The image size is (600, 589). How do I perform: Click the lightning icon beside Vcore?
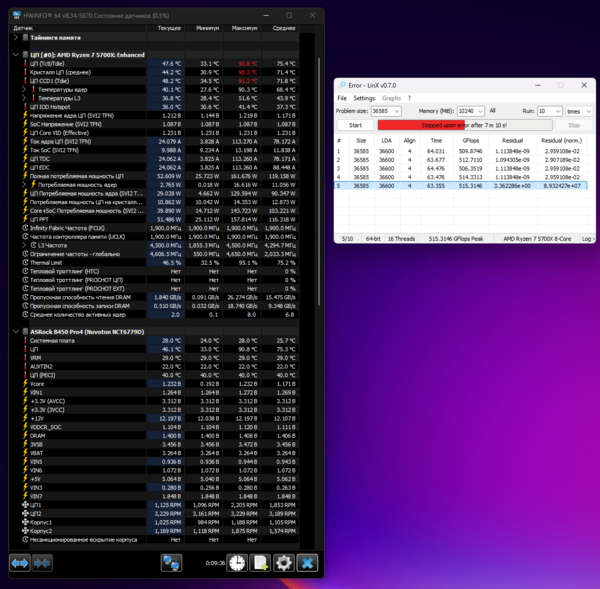click(25, 383)
